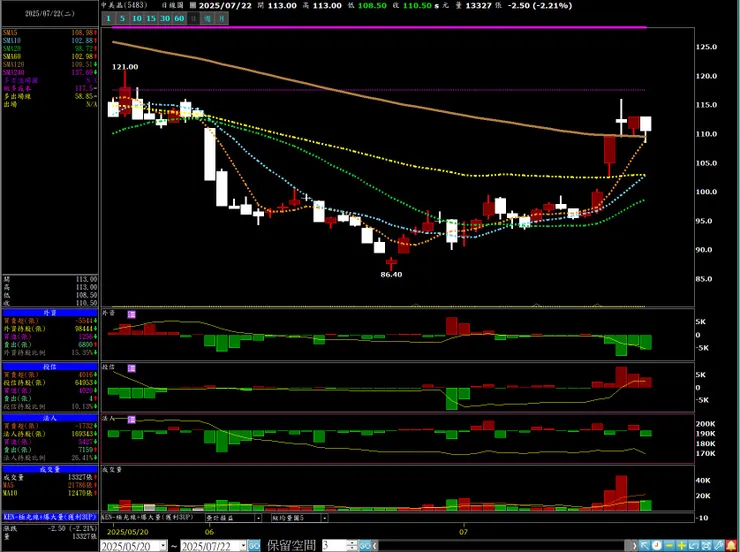
Task: Open the 短均量圖5 dropdown arrow
Action: pos(325,518)
